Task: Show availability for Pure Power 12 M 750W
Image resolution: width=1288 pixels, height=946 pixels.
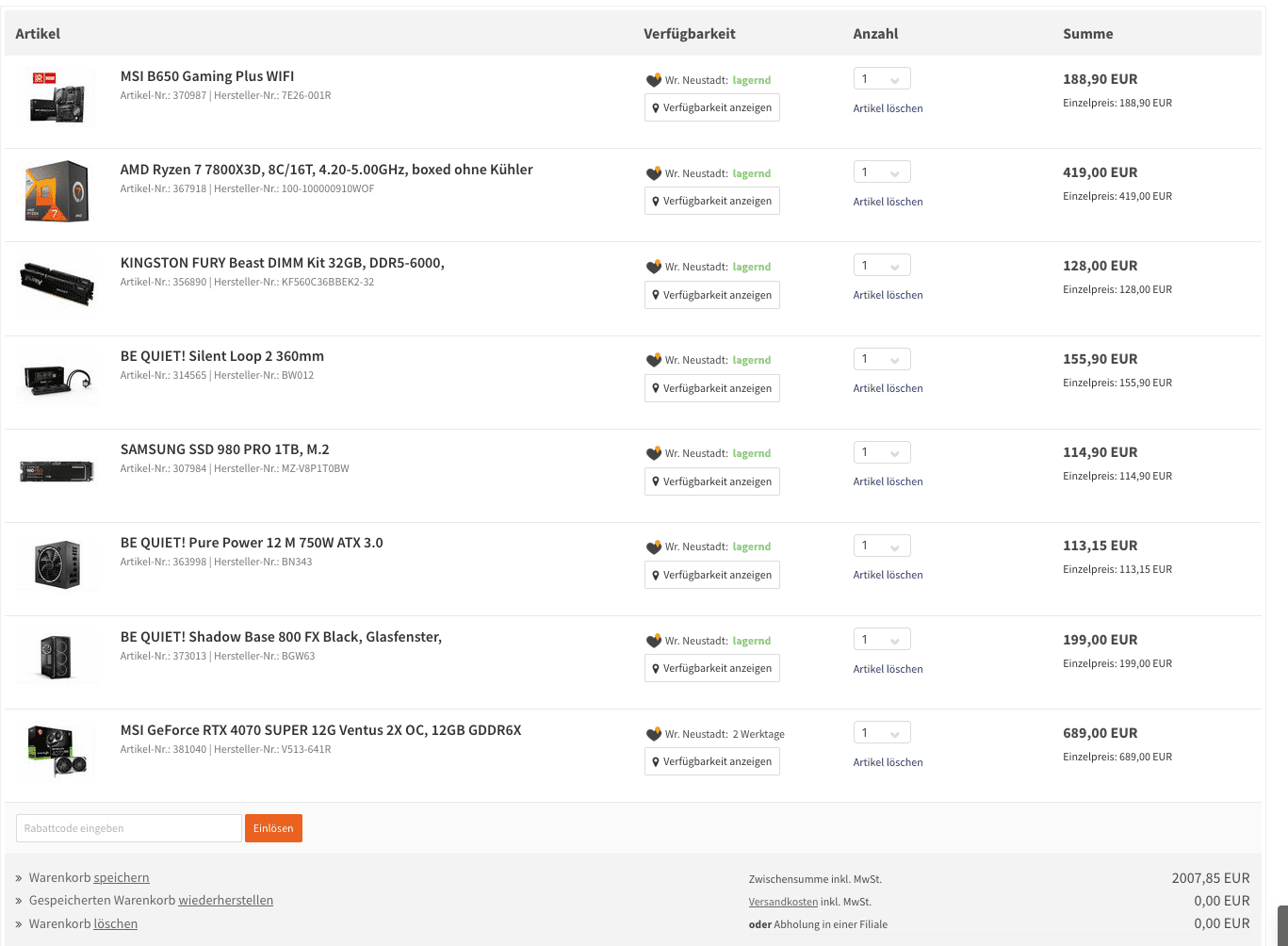Action: 712,575
